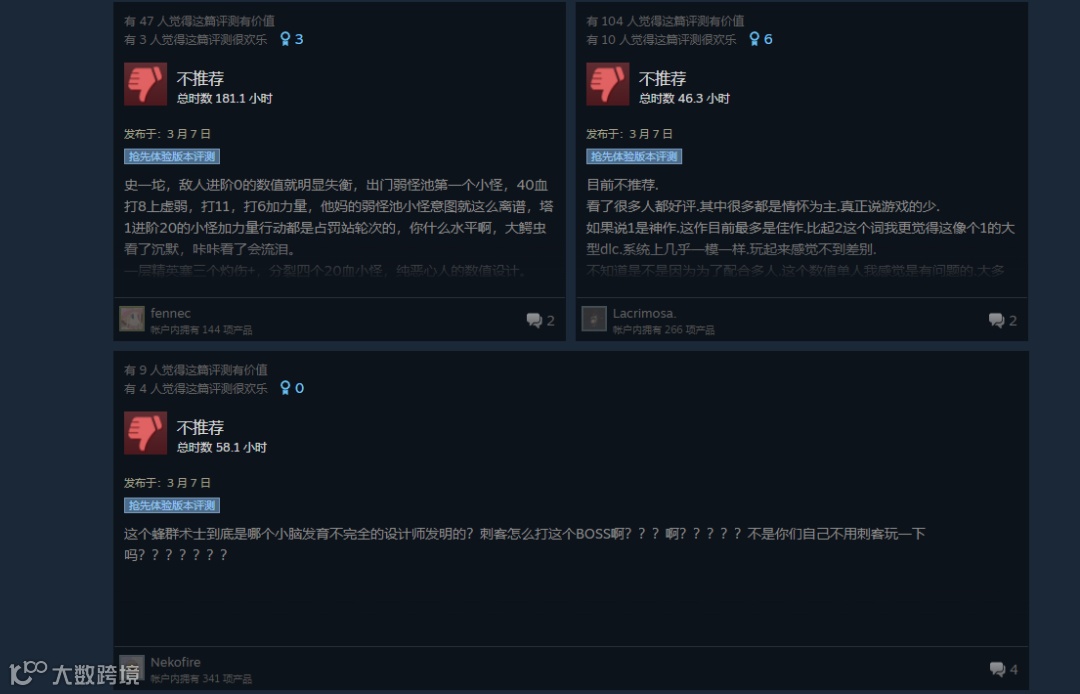Click early access tag on 58.1-hour review

(x=172, y=505)
